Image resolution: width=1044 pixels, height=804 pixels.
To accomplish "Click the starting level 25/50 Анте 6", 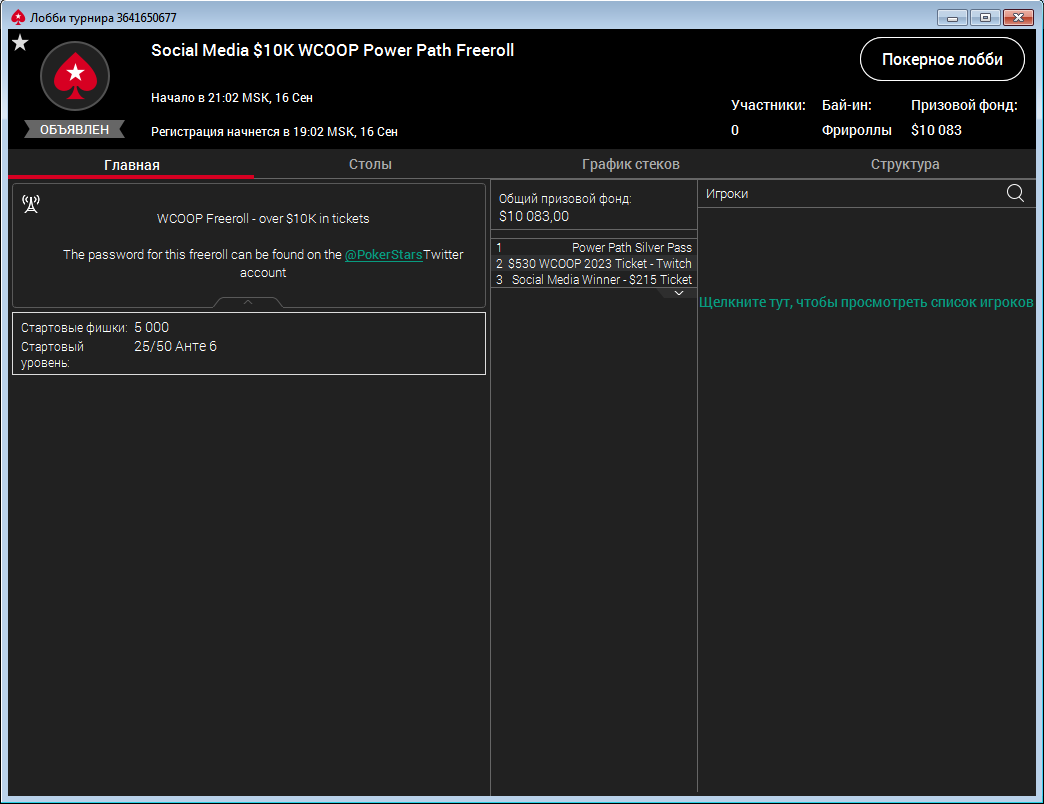I will point(175,346).
